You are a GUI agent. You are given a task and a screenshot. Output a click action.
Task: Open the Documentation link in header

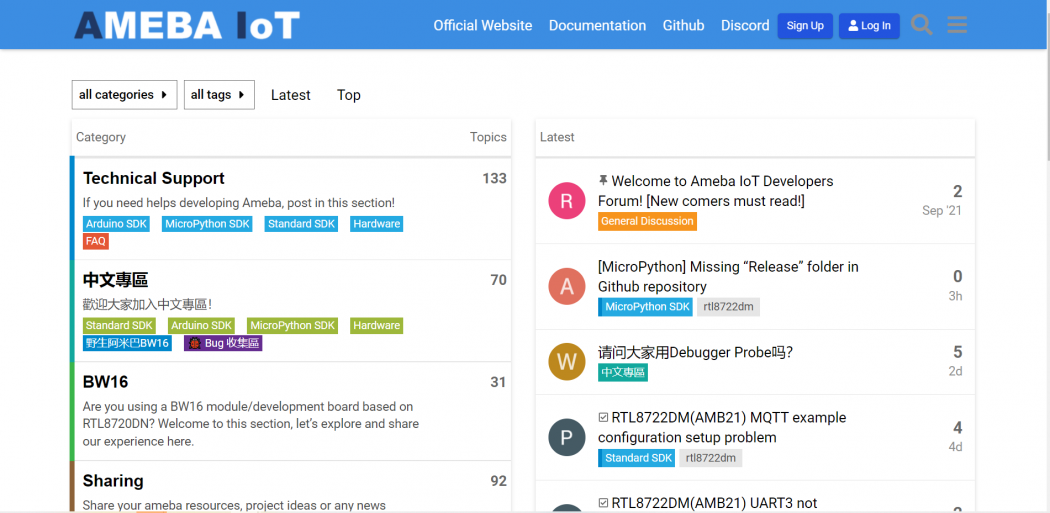(x=597, y=25)
